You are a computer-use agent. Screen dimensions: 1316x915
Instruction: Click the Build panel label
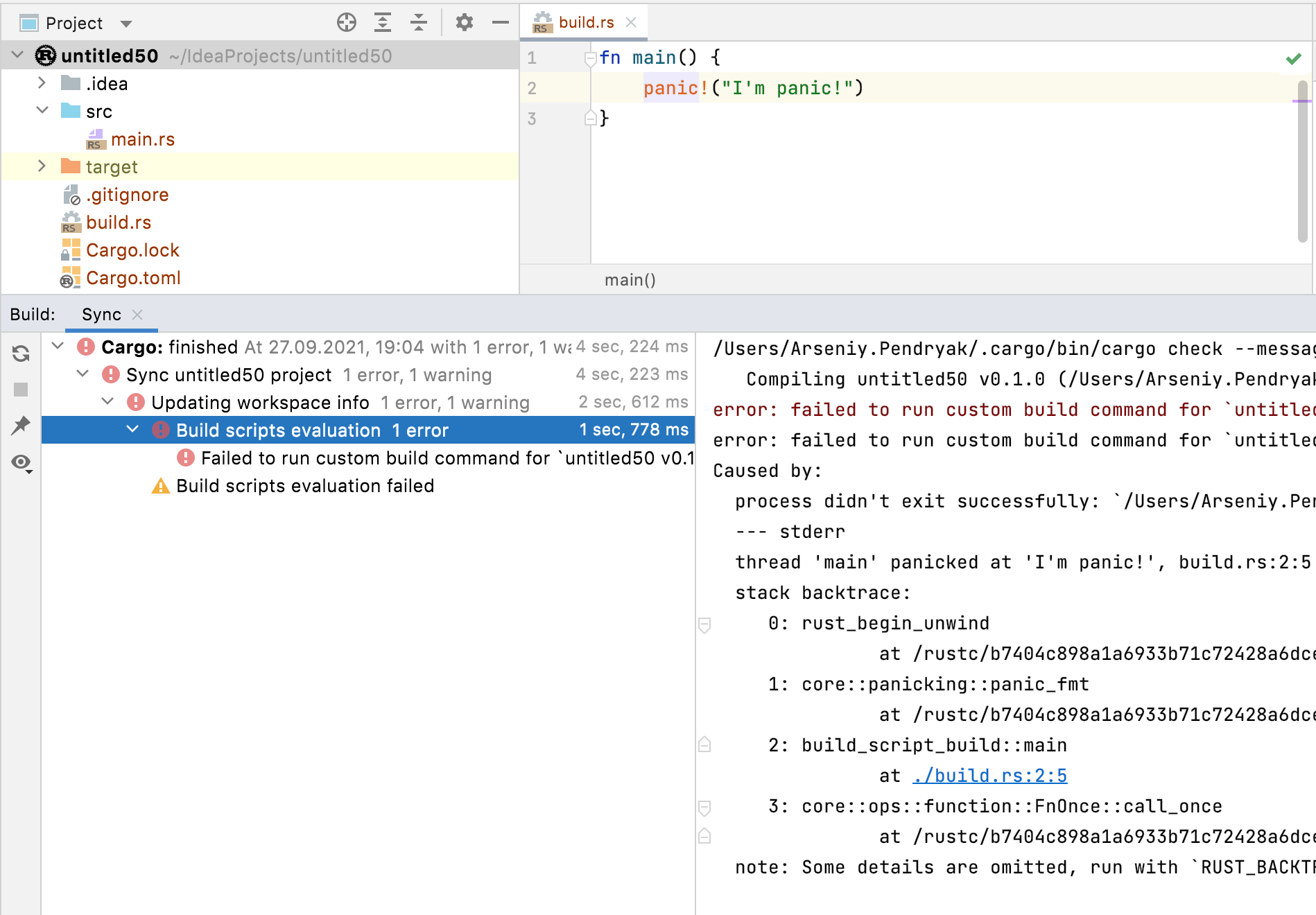coord(33,315)
